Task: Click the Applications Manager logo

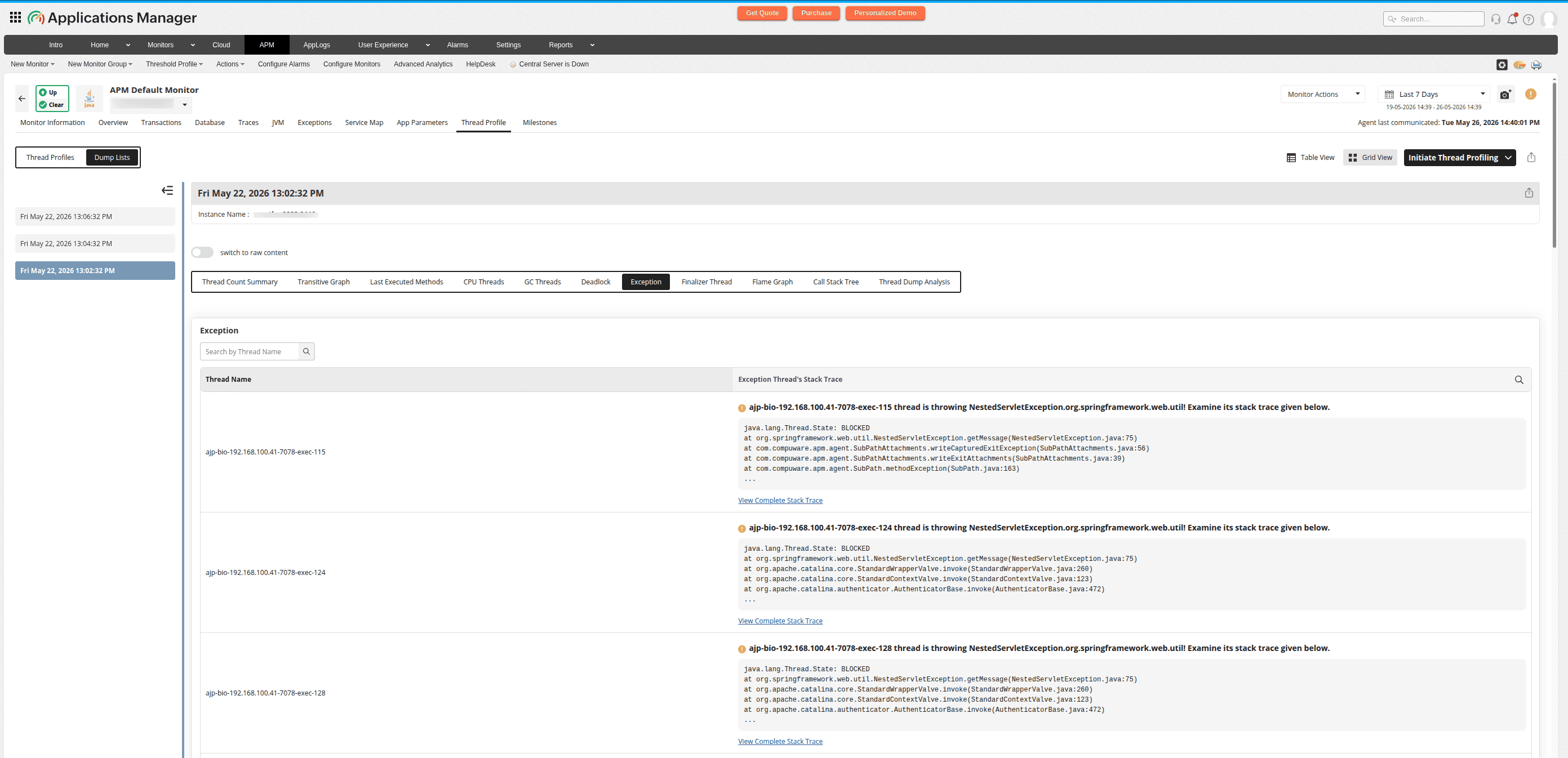Action: pyautogui.click(x=113, y=17)
